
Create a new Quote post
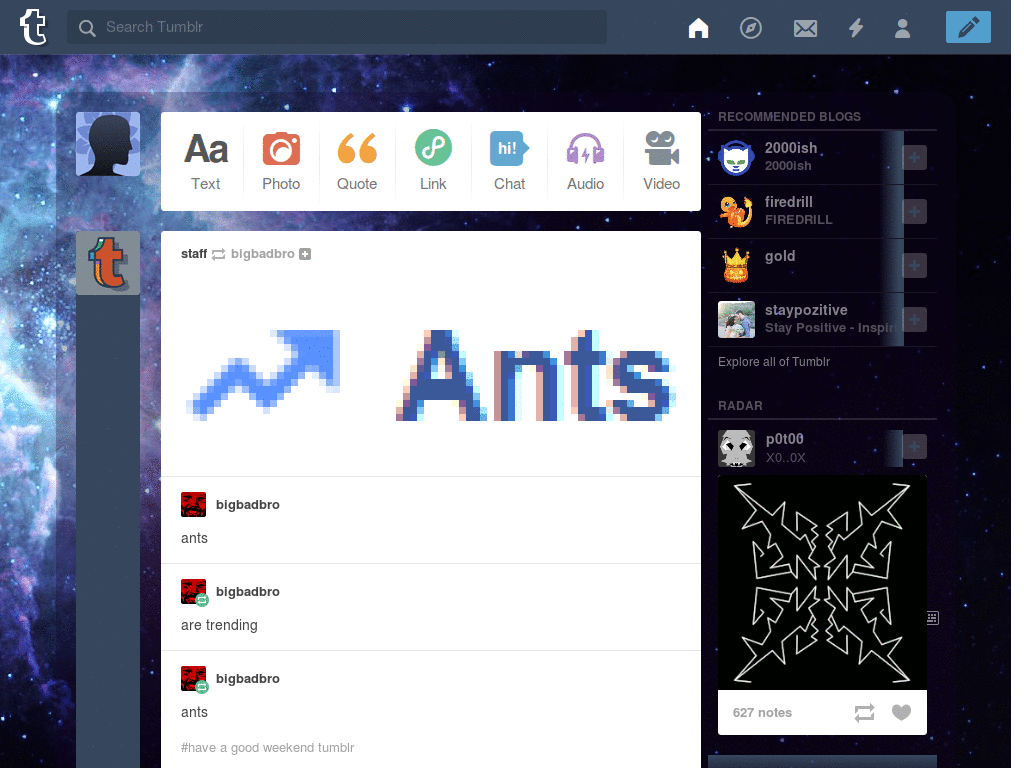[357, 161]
